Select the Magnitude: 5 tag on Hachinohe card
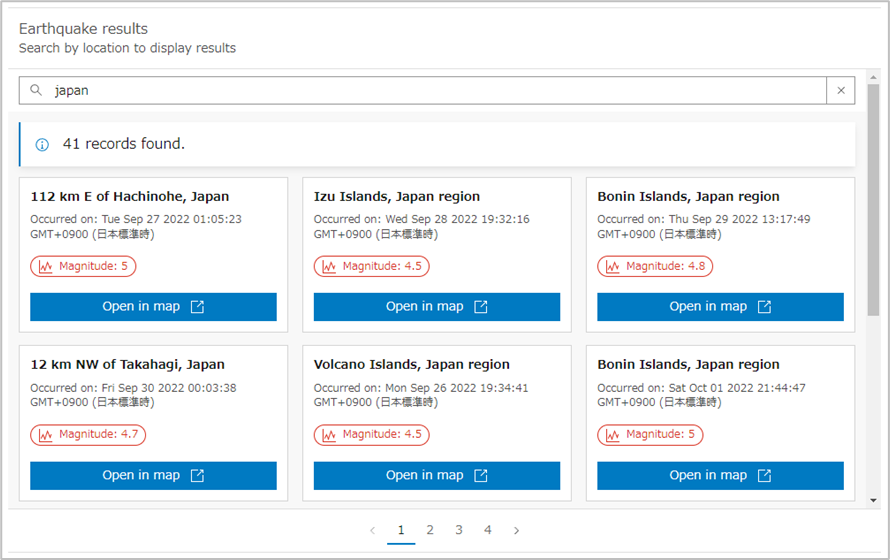890x560 pixels. pos(83,266)
